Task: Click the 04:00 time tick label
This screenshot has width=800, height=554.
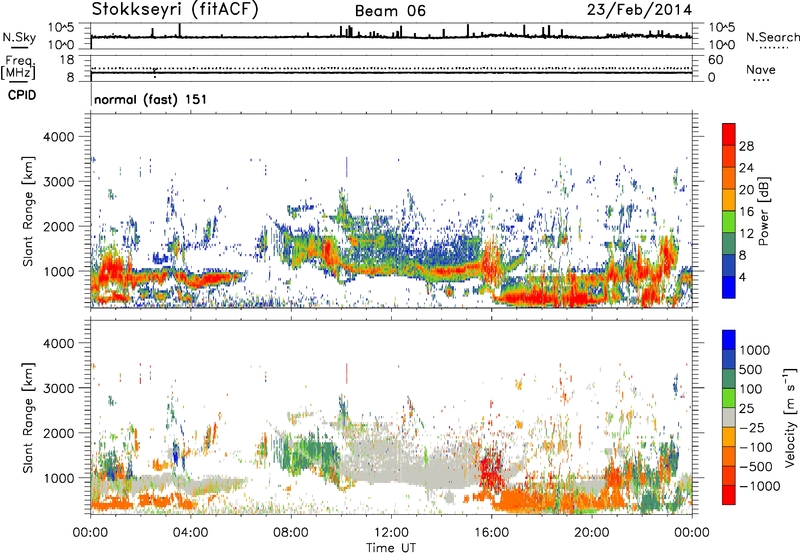Action: [190, 533]
